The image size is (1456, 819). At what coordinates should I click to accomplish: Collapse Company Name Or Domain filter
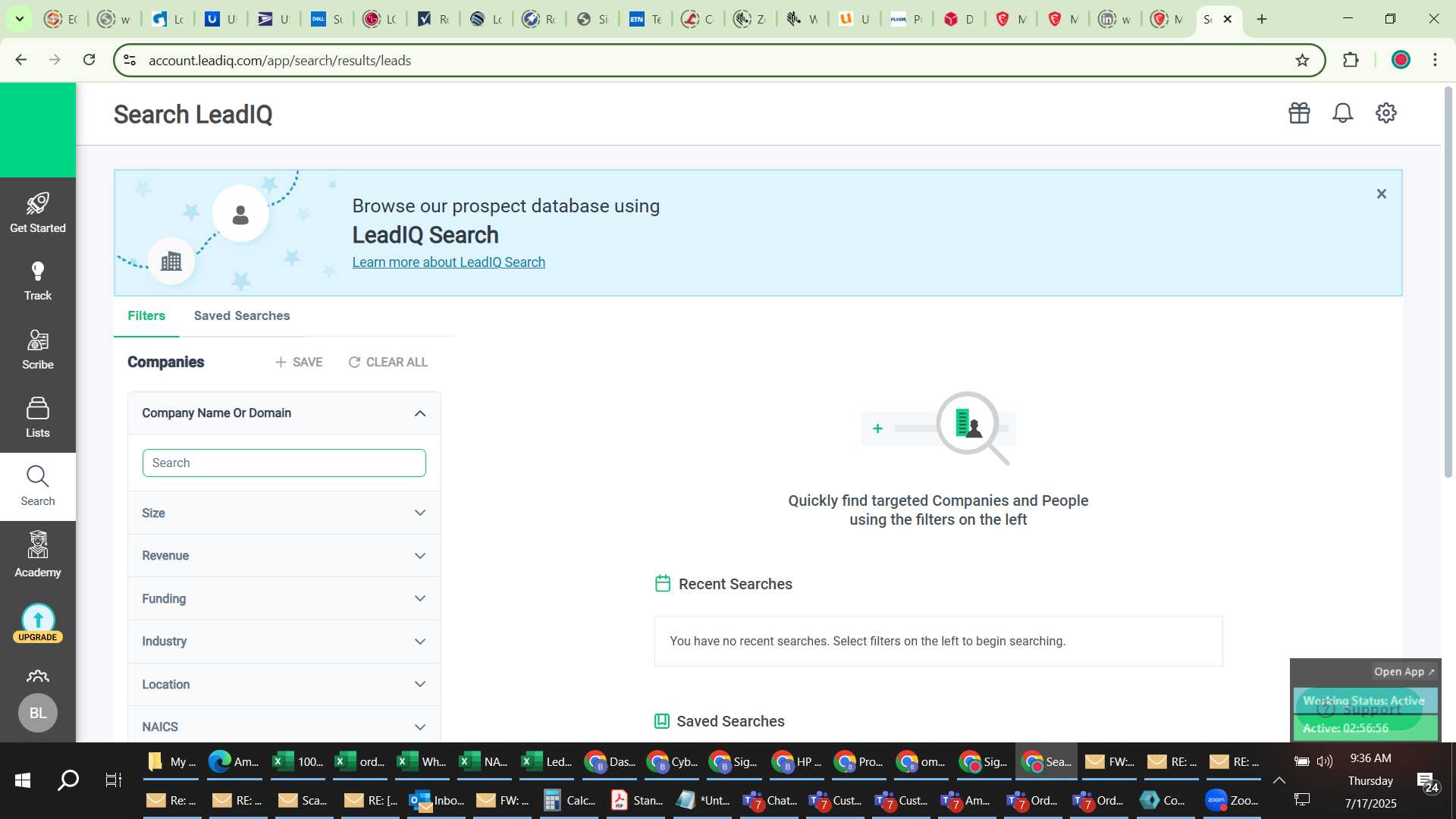[x=420, y=413]
